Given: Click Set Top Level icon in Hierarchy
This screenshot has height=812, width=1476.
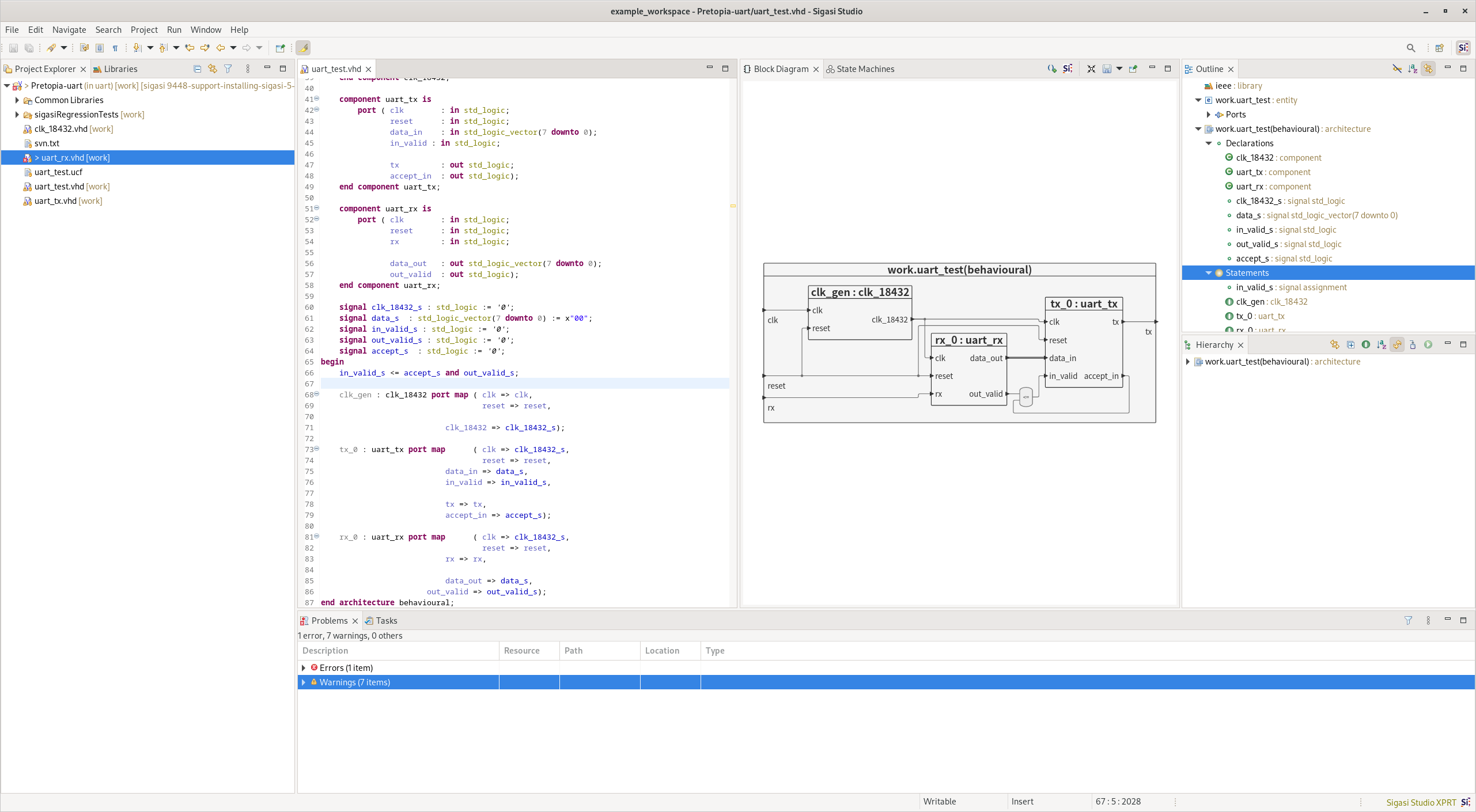Looking at the screenshot, I should pos(1413,345).
